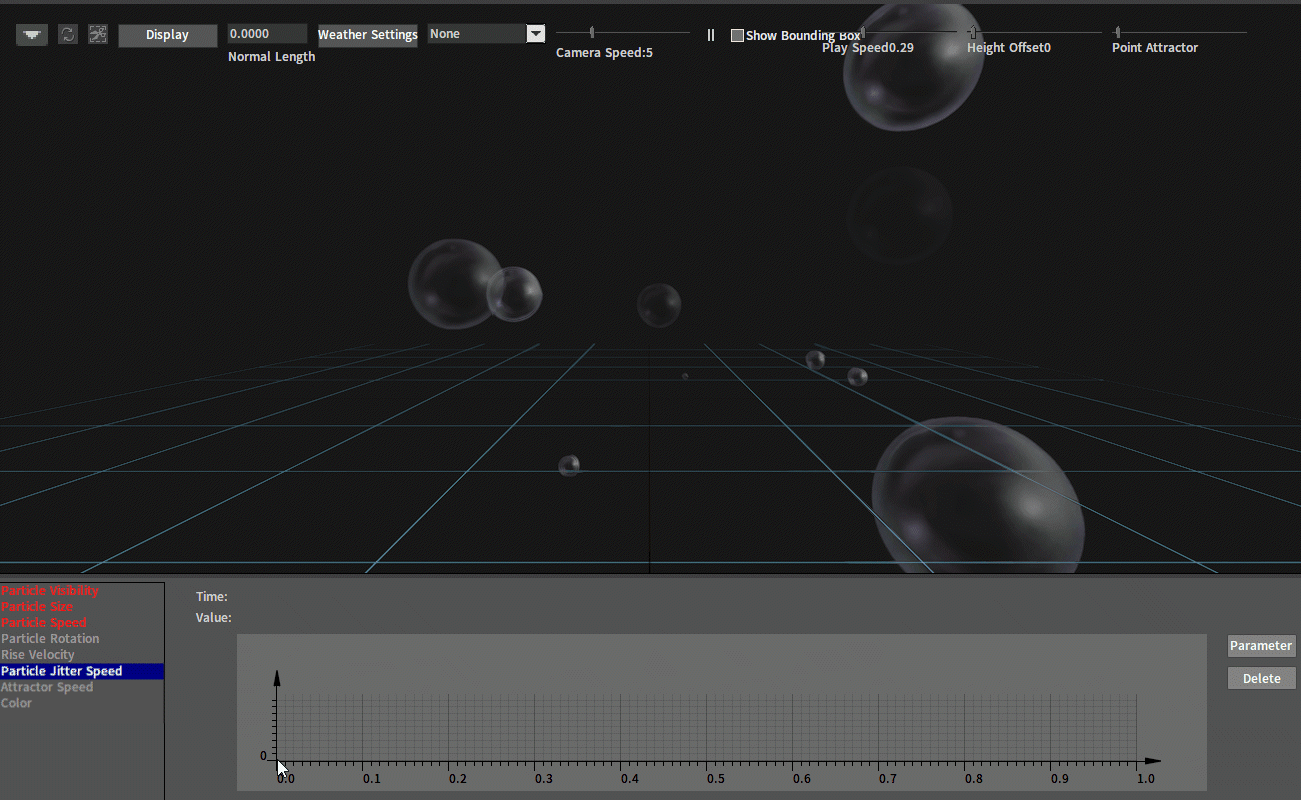The height and width of the screenshot is (800, 1301).
Task: Select Particle Speed in the curve list
Action: [x=82, y=623]
